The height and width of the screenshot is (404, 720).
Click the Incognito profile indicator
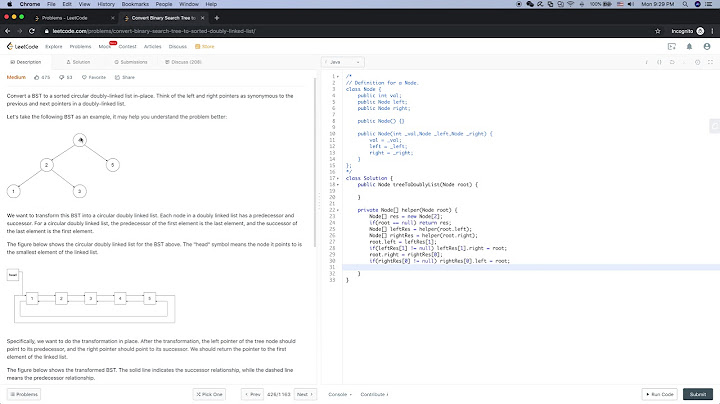click(x=687, y=31)
